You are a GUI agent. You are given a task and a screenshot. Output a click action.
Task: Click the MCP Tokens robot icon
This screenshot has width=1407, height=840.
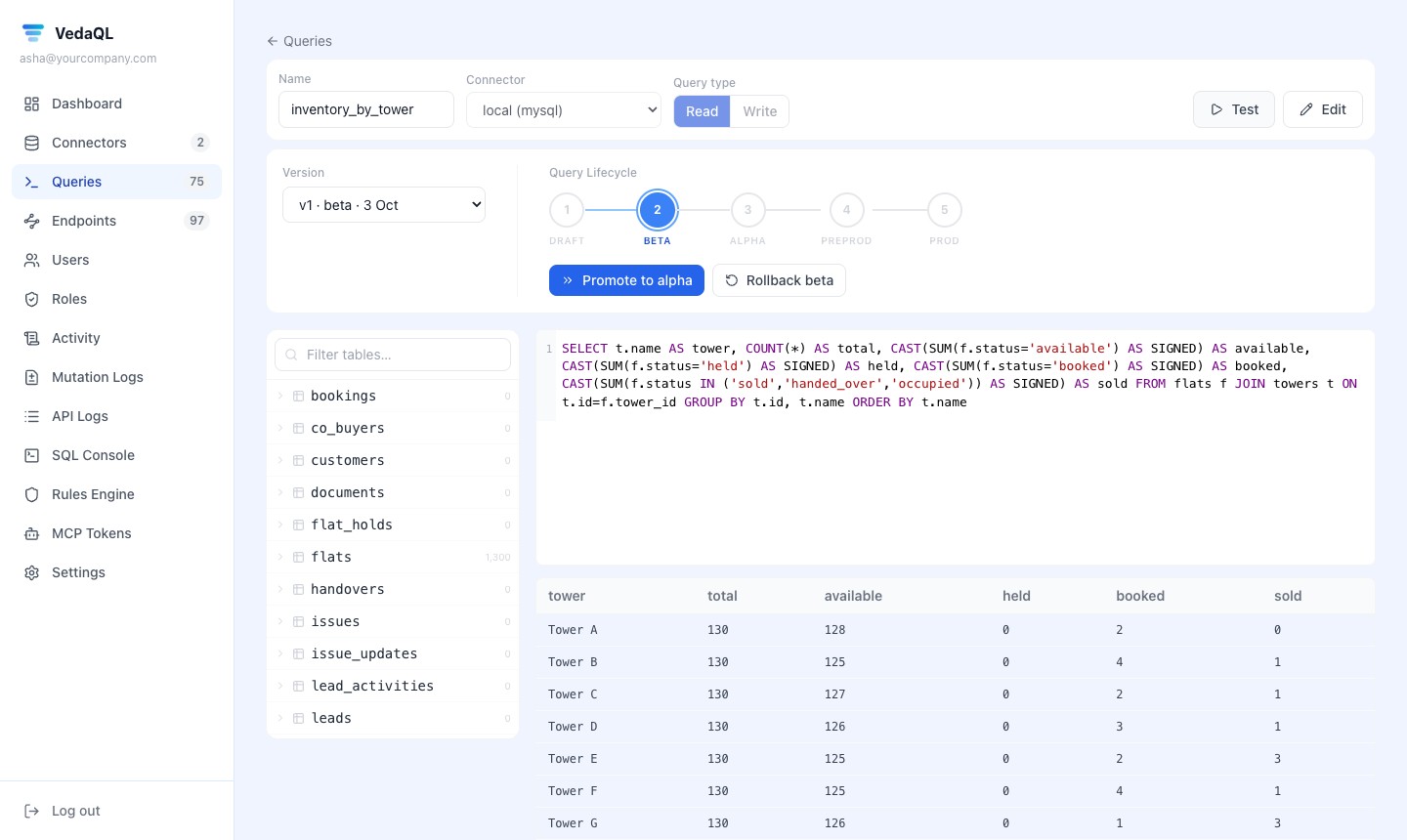[x=32, y=533]
